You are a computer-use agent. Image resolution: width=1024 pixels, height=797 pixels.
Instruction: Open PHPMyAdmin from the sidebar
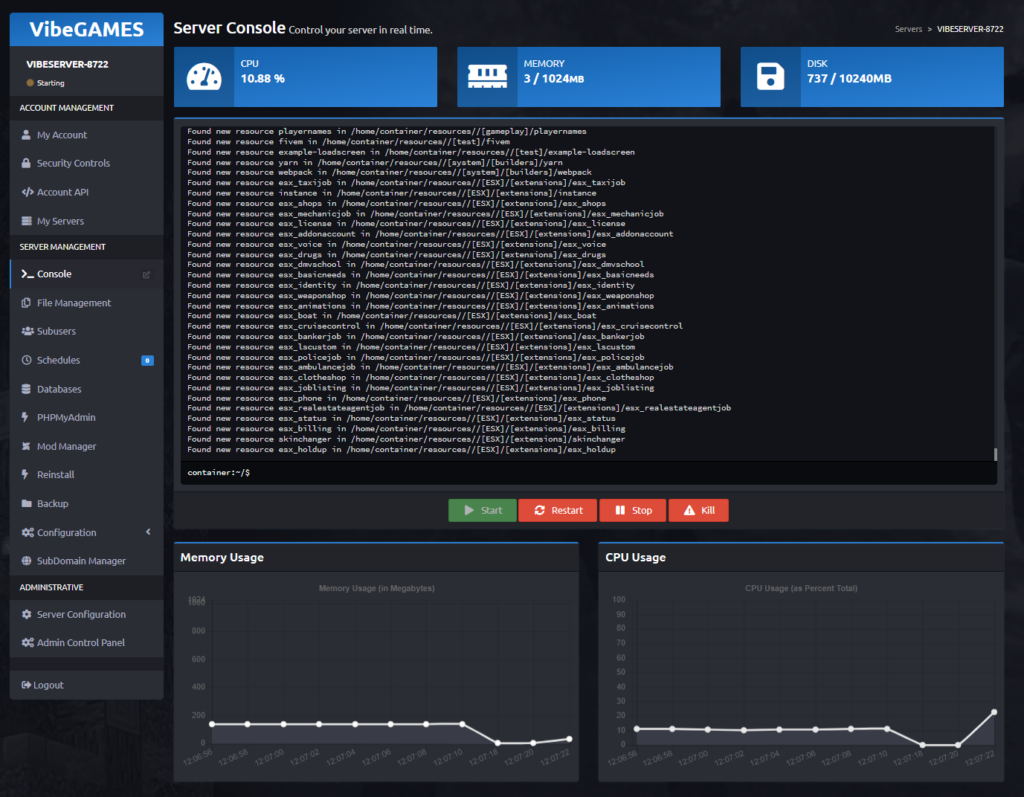[x=86, y=417]
